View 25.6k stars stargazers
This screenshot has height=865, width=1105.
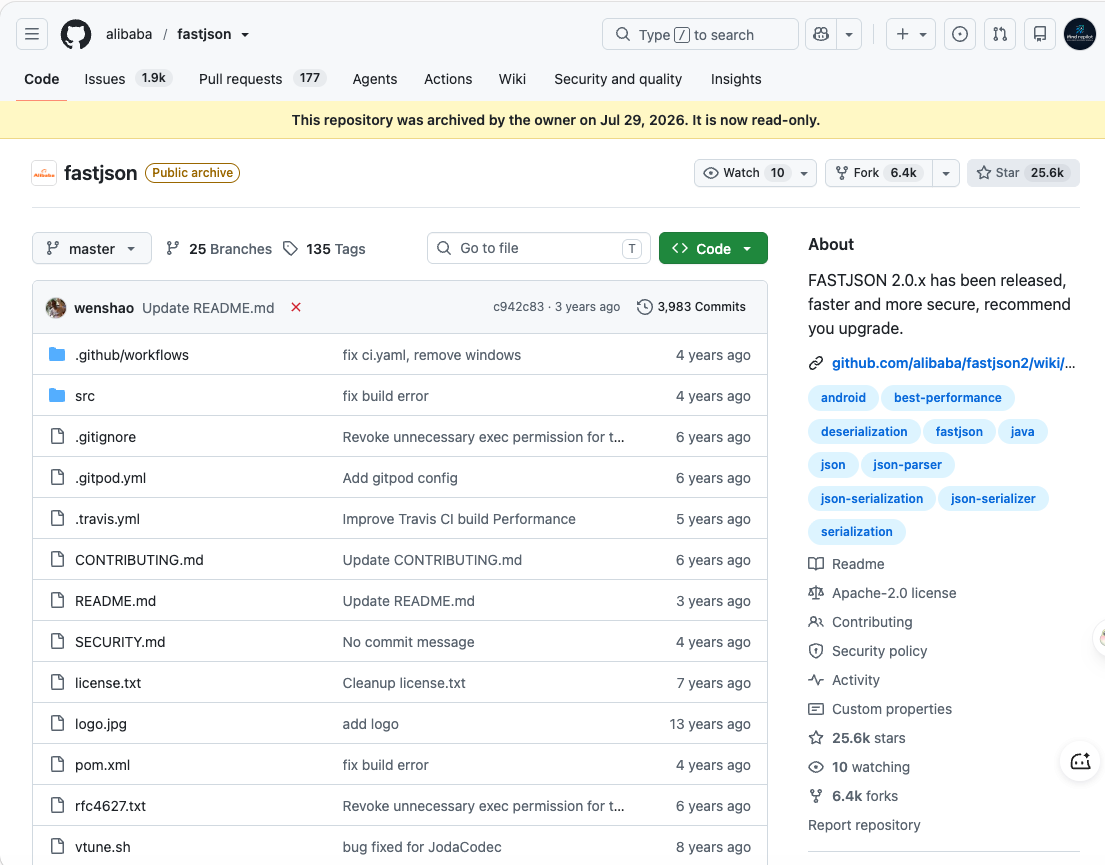pos(857,738)
